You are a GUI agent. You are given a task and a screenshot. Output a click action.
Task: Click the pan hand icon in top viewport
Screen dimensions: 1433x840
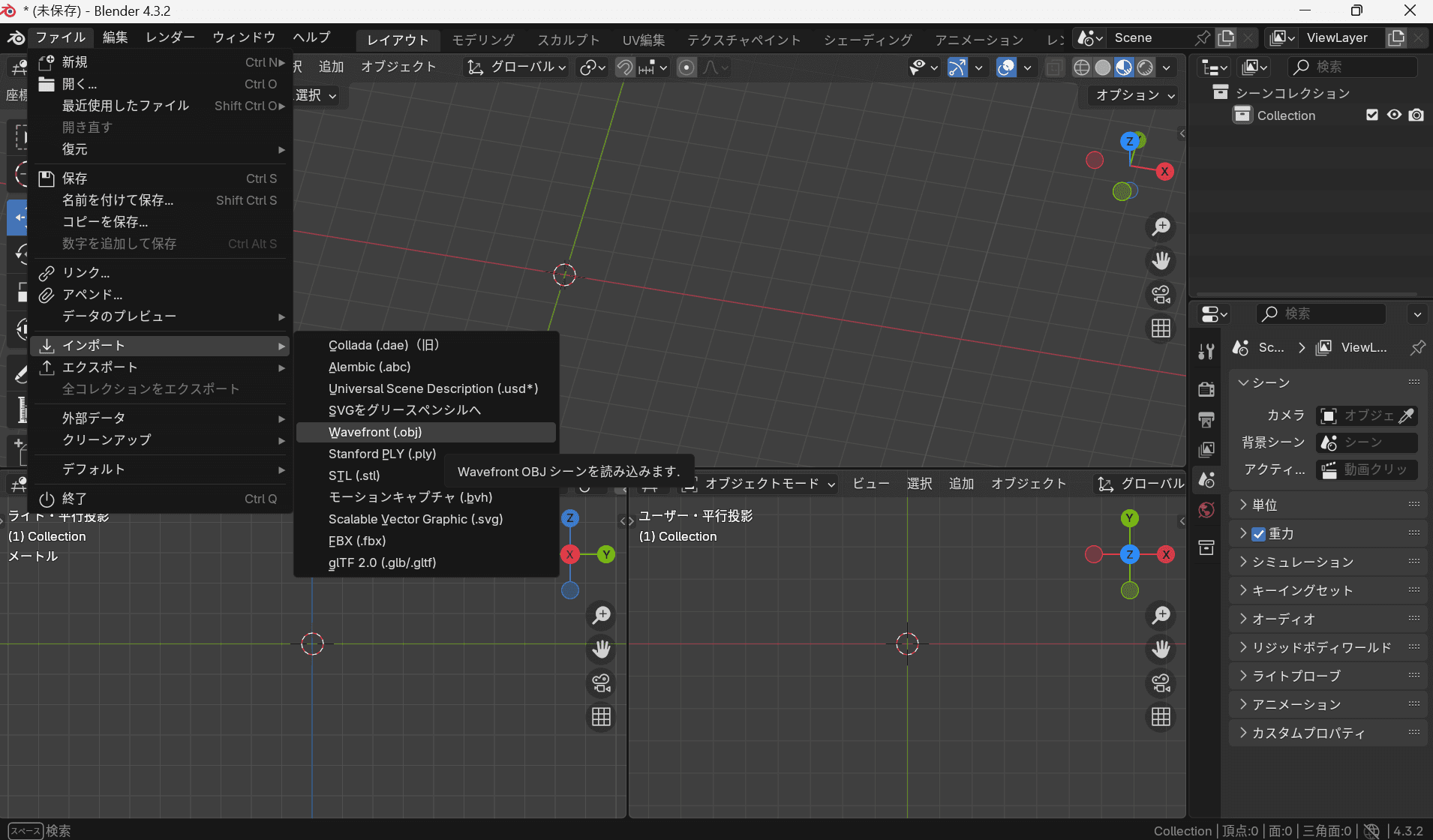(1161, 261)
